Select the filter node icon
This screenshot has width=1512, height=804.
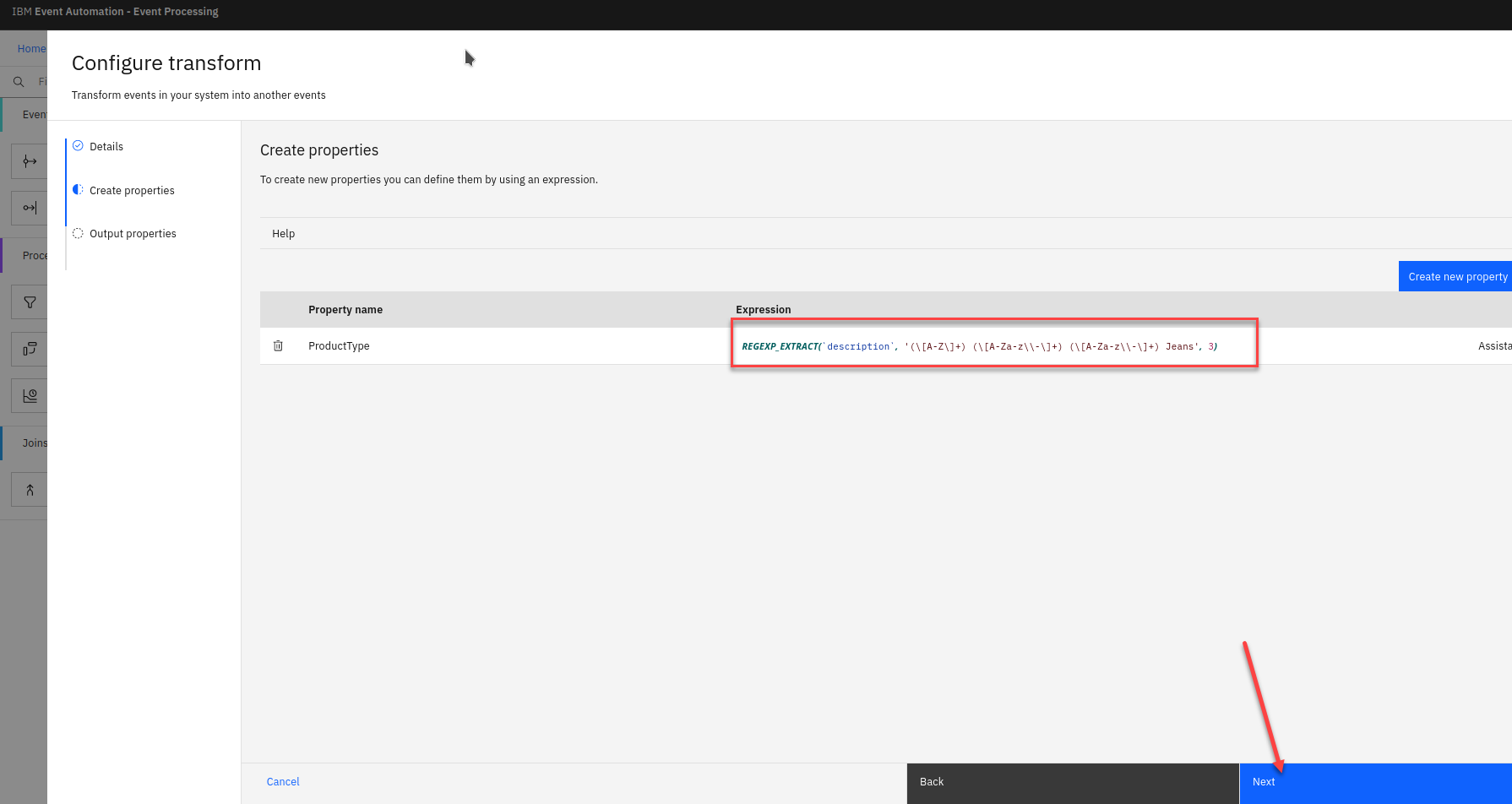(x=30, y=302)
